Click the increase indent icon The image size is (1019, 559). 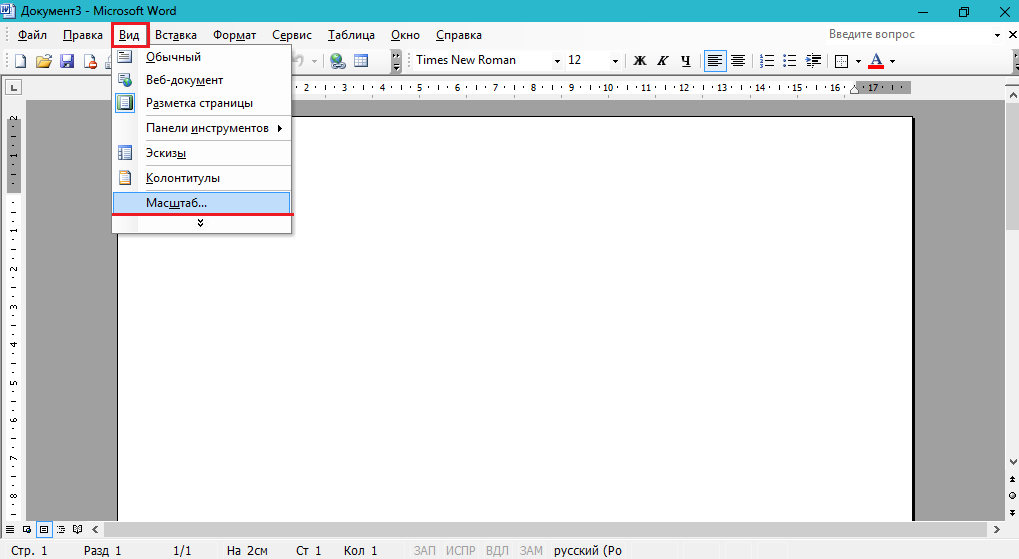click(812, 61)
